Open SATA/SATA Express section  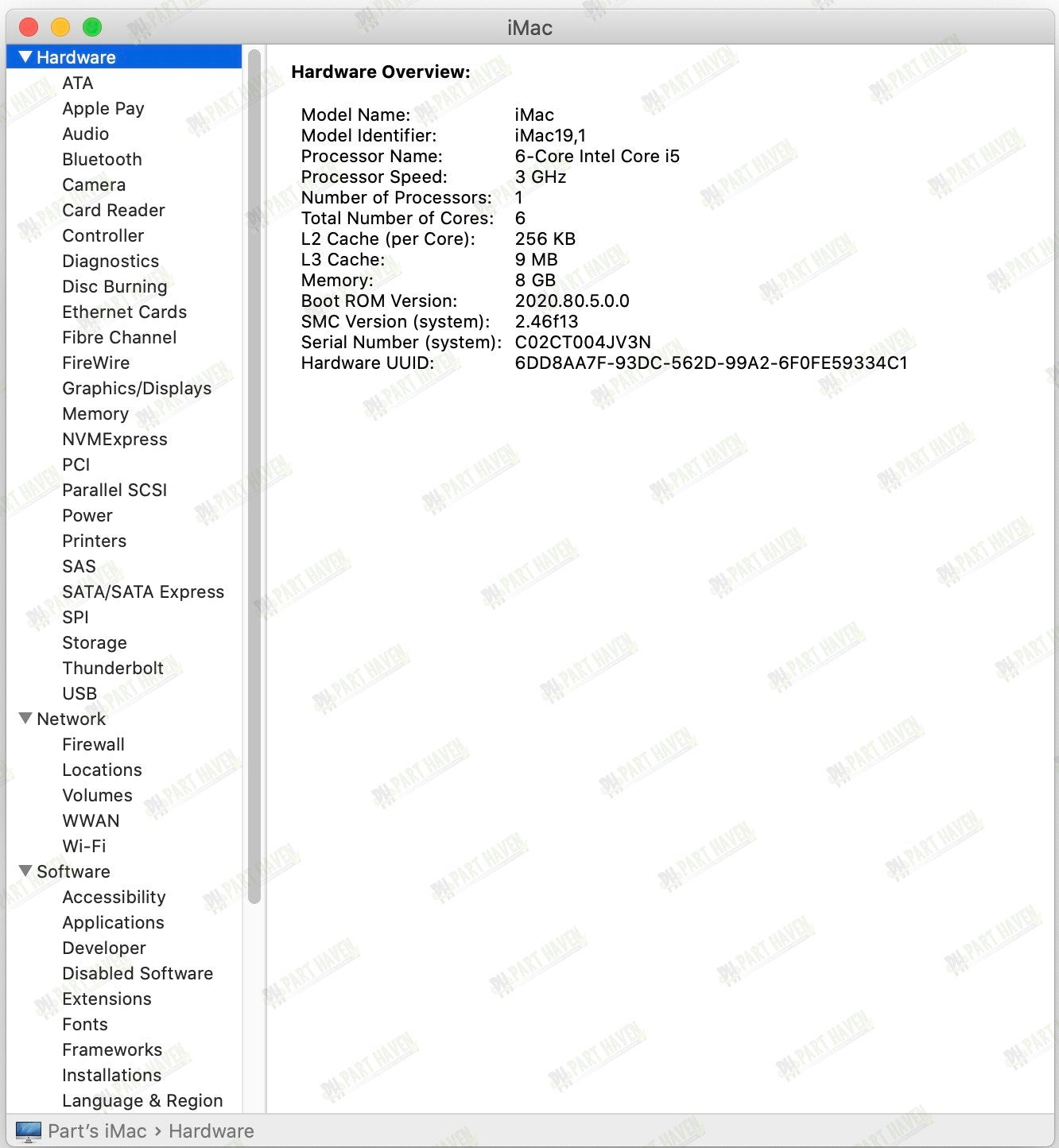point(143,591)
